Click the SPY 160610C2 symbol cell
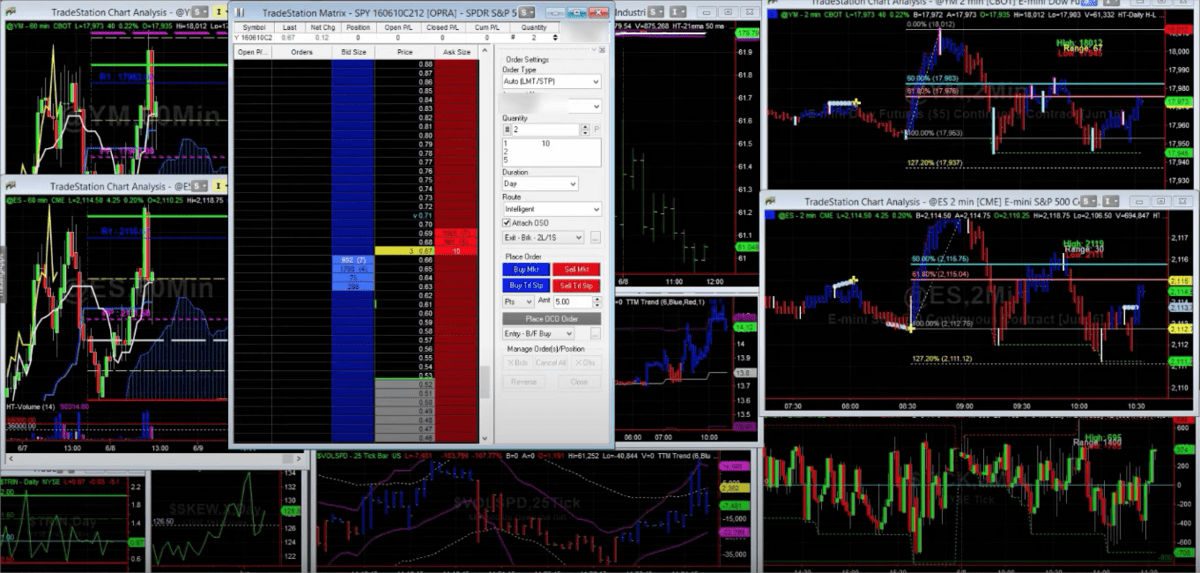 [x=254, y=37]
